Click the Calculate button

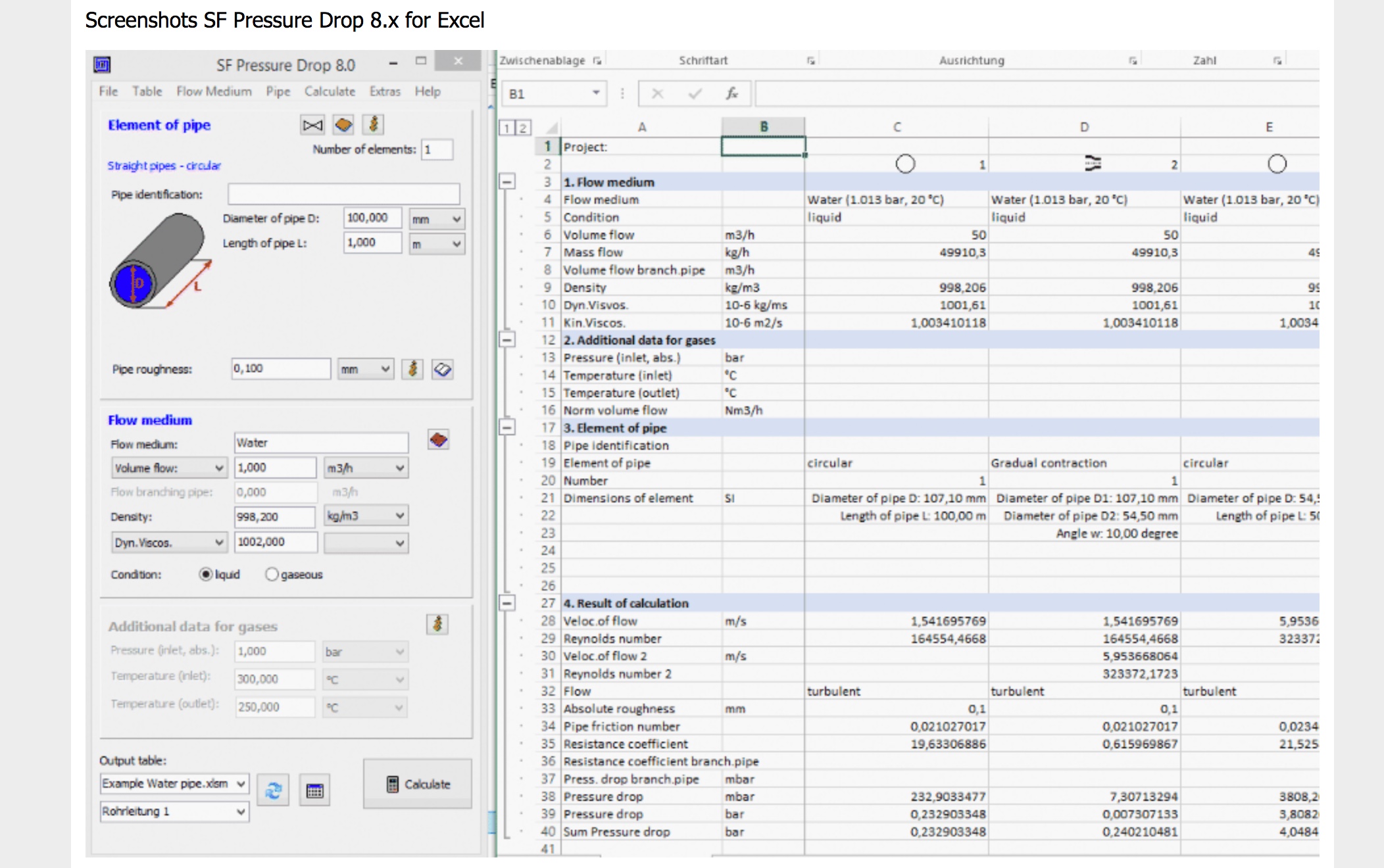point(418,784)
